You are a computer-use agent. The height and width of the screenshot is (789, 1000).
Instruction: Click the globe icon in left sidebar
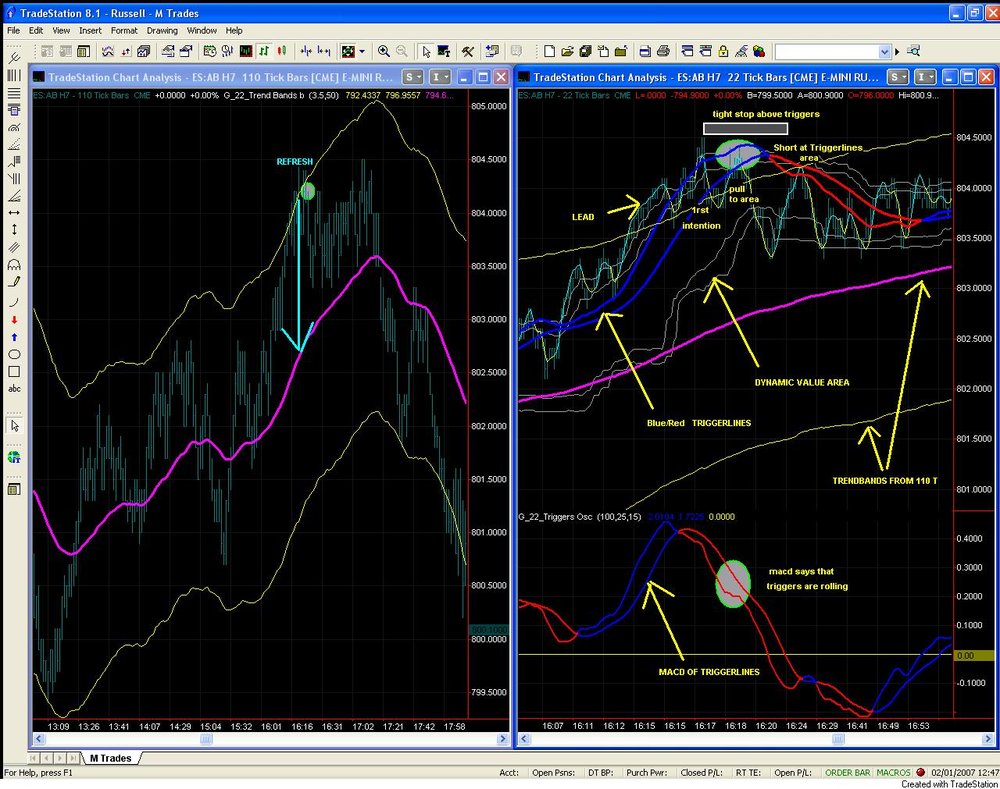14,457
